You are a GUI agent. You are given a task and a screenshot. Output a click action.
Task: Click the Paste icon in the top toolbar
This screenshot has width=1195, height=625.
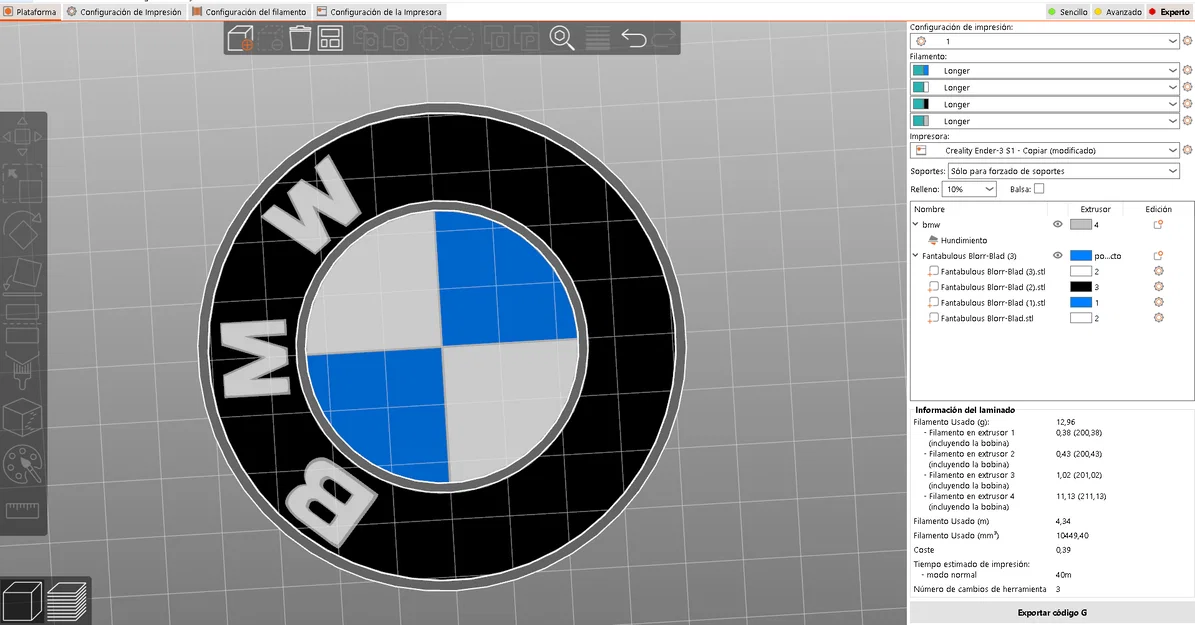[x=395, y=38]
